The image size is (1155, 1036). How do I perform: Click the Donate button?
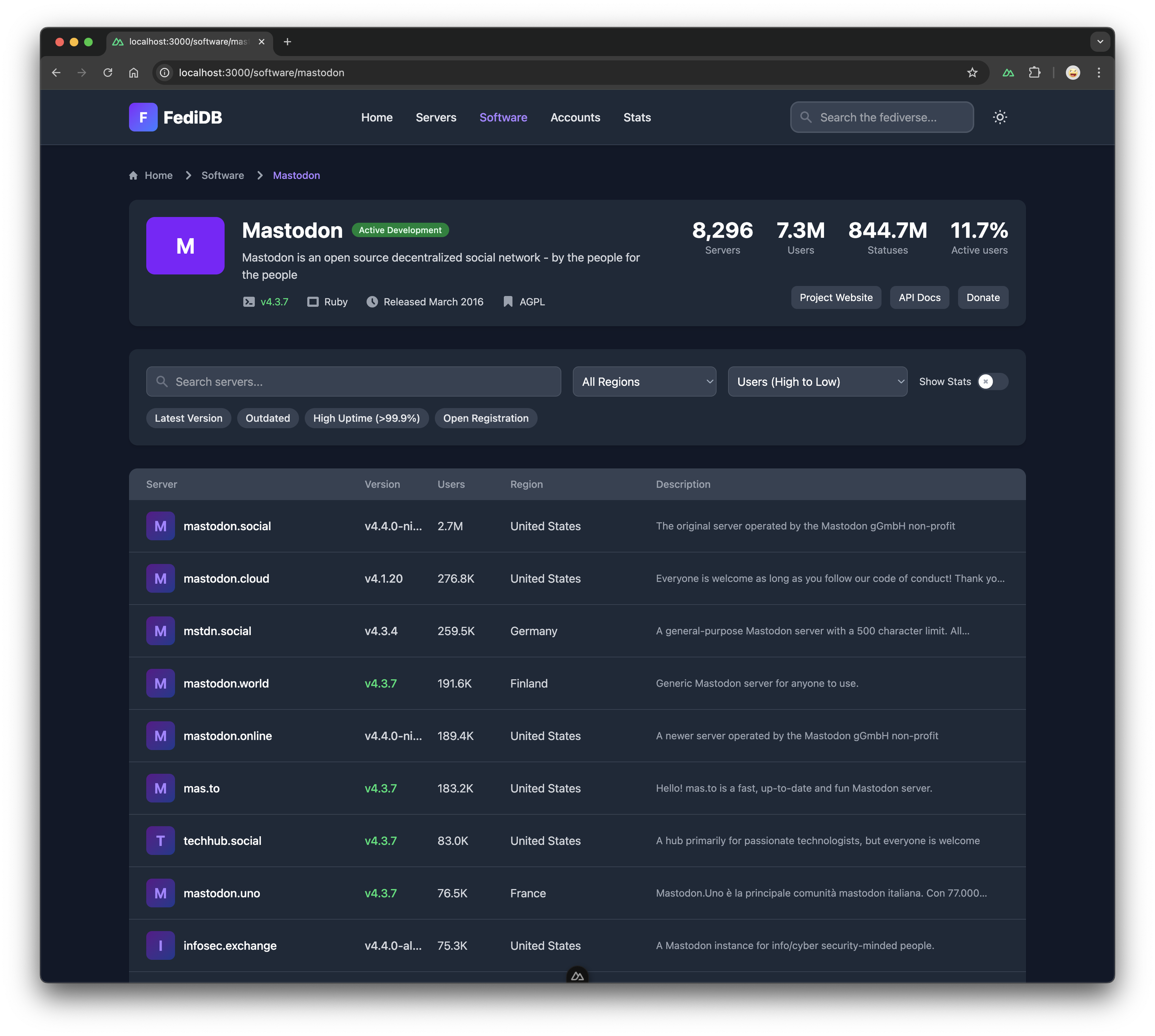point(983,297)
